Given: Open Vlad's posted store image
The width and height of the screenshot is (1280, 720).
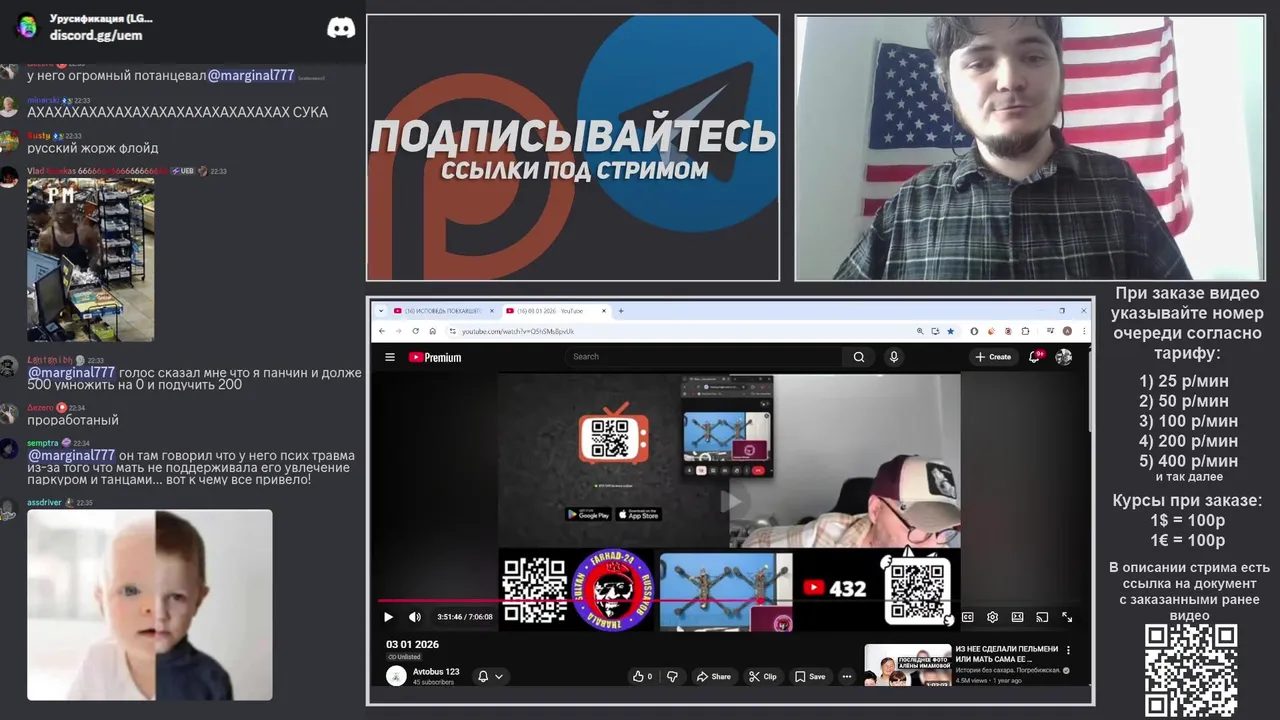Looking at the screenshot, I should point(90,260).
